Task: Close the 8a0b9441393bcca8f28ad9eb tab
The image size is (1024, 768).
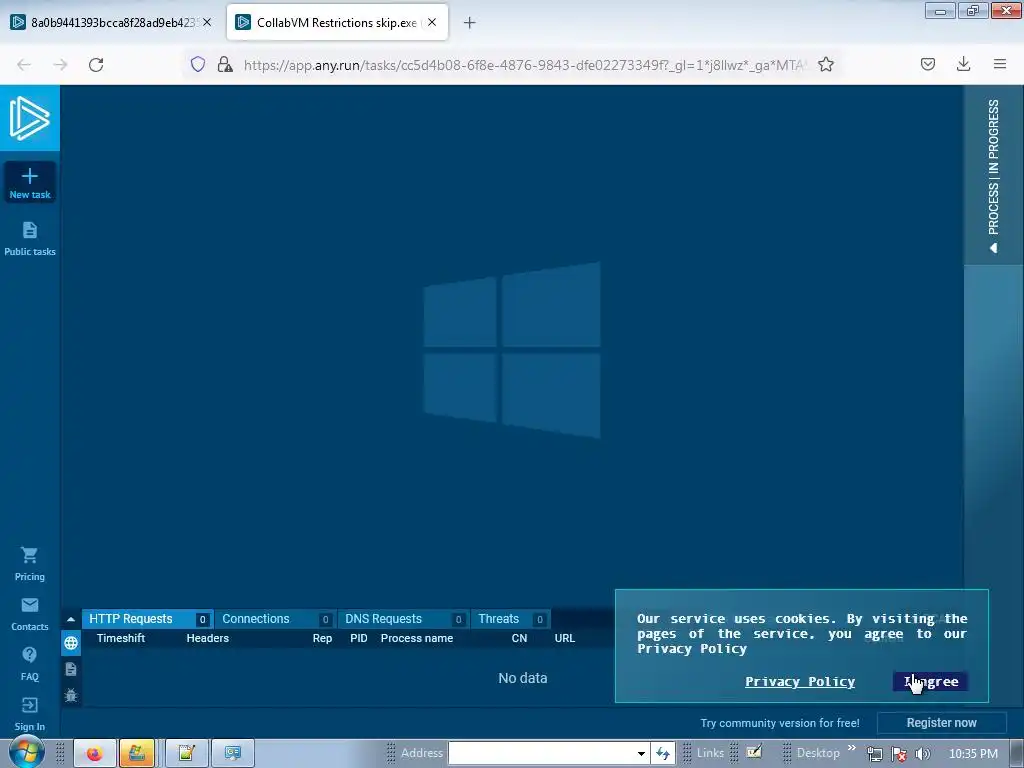Action: [207, 22]
